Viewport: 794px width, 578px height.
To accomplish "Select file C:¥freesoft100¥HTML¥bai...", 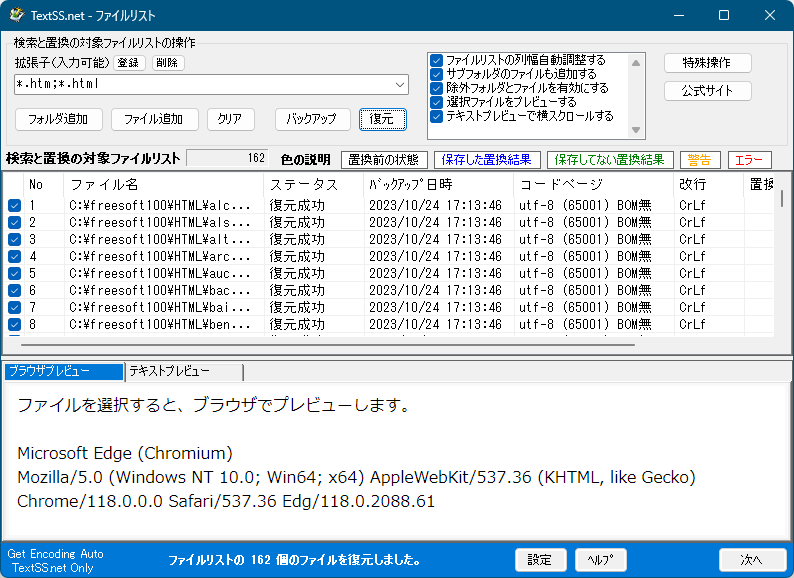I will click(x=160, y=307).
